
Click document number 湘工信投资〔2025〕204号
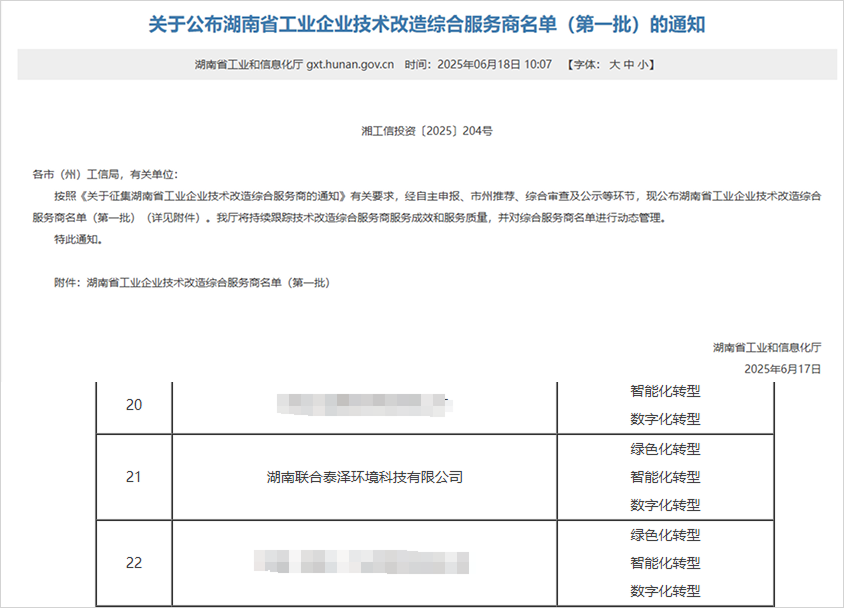(426, 131)
